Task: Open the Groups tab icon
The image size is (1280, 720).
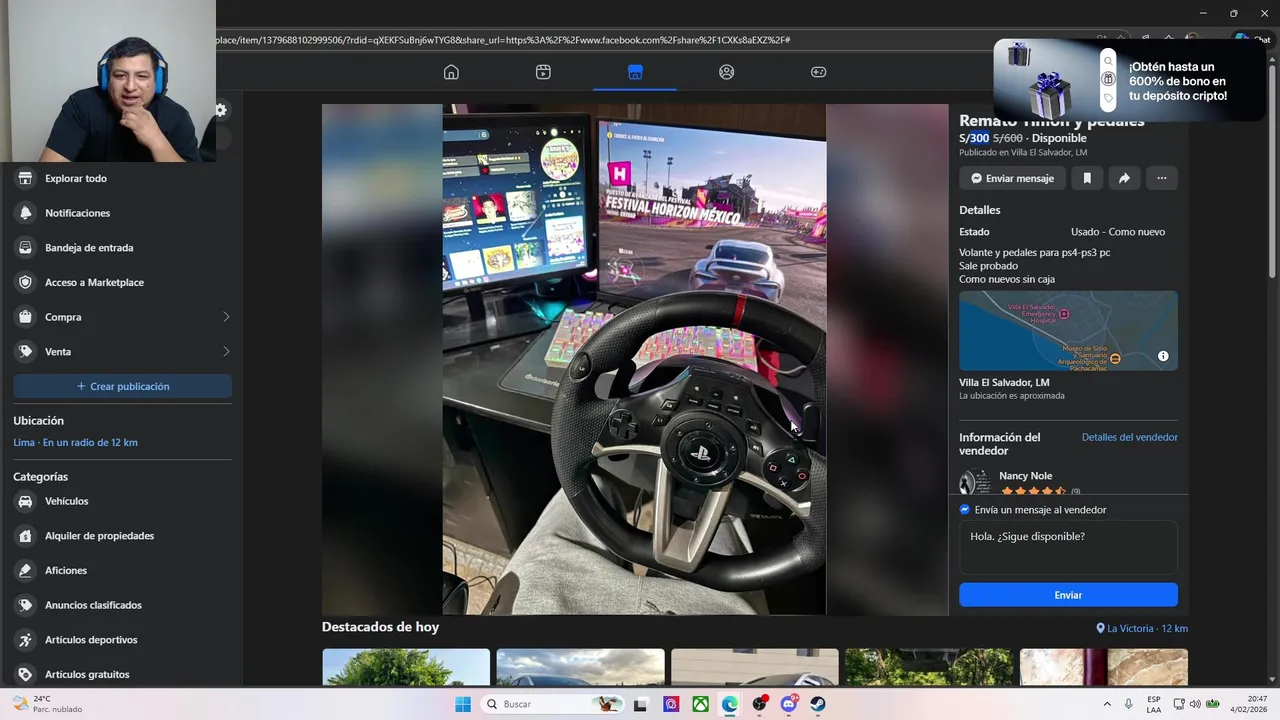Action: (x=727, y=72)
